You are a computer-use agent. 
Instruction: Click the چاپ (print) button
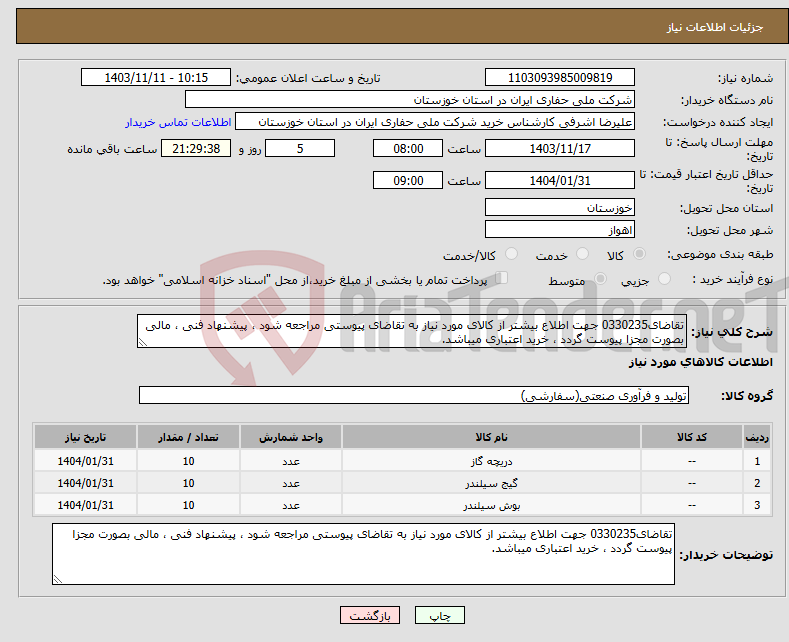point(439,615)
